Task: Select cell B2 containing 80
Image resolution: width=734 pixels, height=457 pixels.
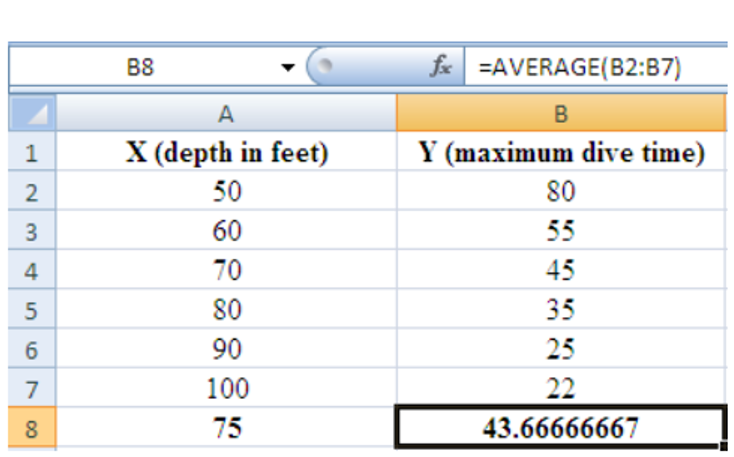Action: [561, 193]
